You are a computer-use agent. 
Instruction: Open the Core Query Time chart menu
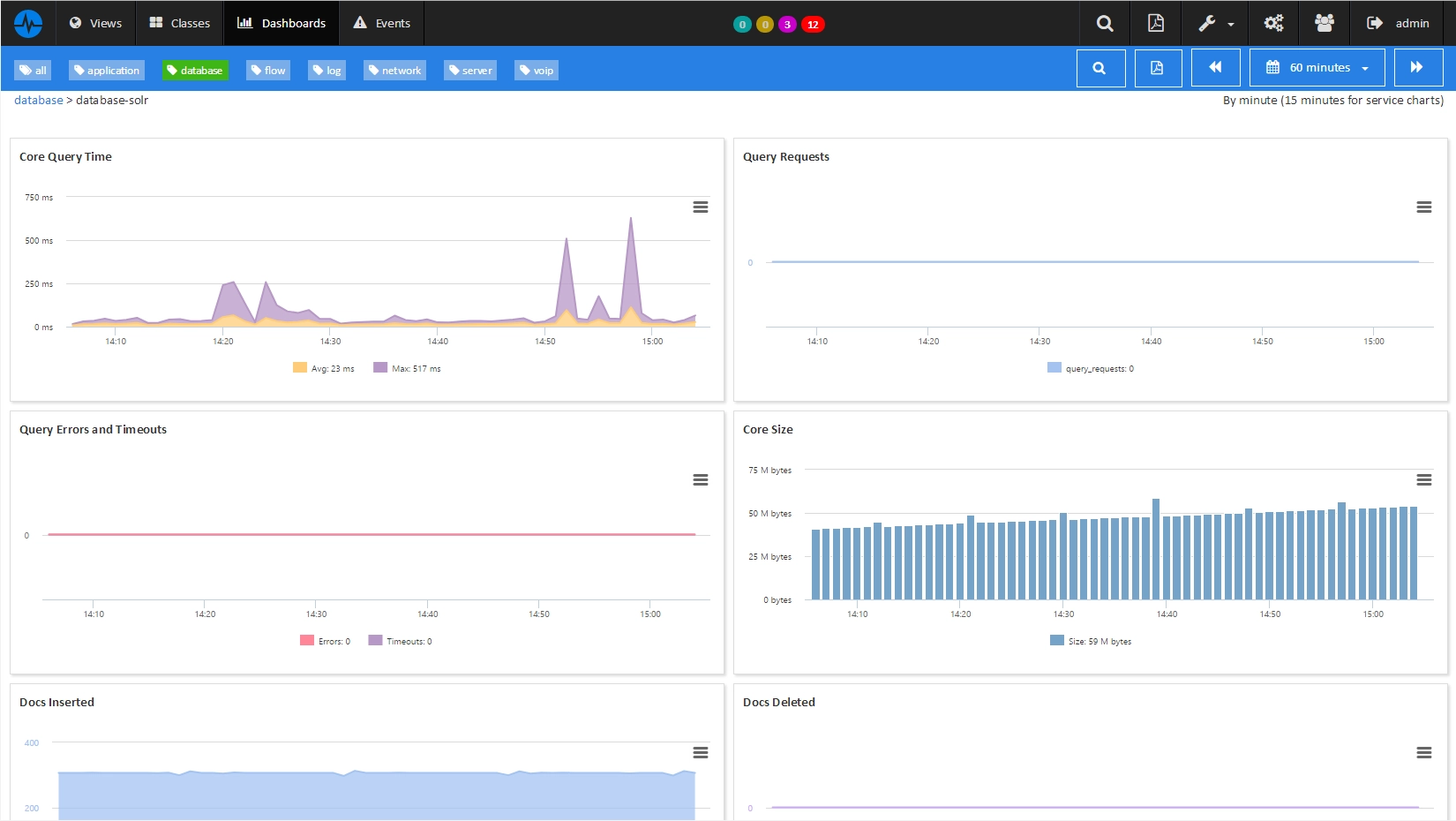701,207
